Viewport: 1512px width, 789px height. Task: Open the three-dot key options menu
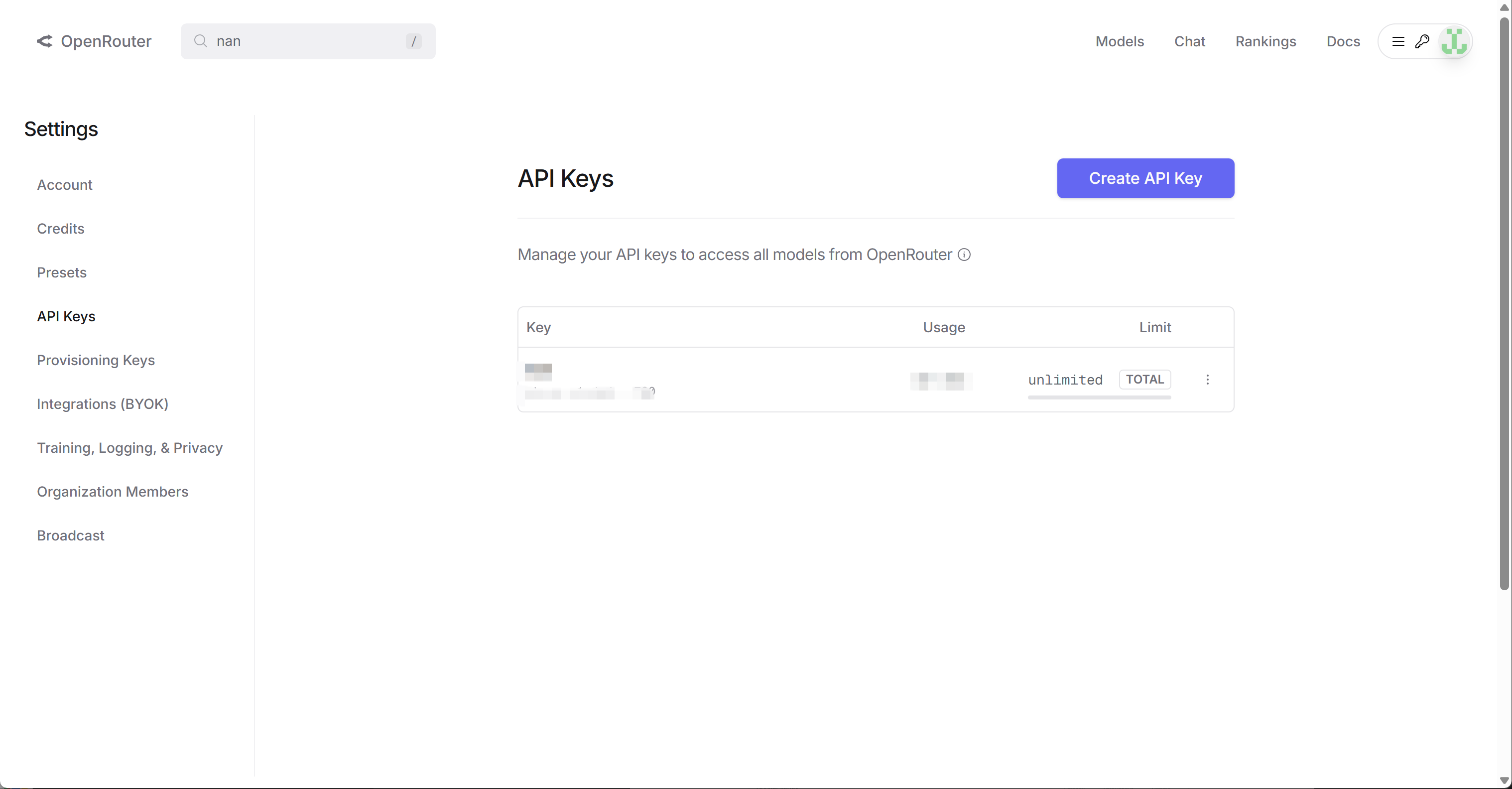click(x=1207, y=380)
